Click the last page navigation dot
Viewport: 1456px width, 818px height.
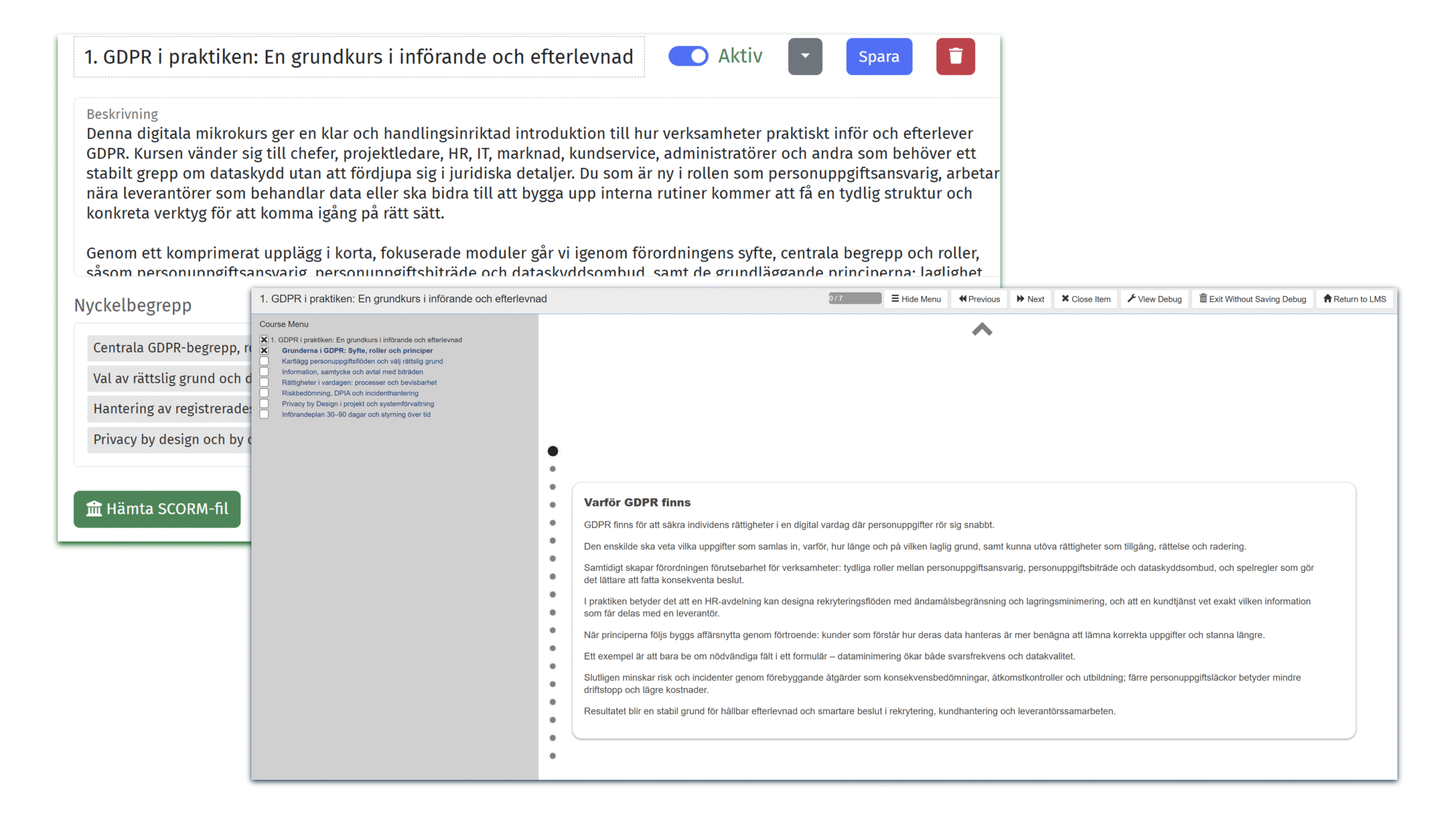coord(552,757)
